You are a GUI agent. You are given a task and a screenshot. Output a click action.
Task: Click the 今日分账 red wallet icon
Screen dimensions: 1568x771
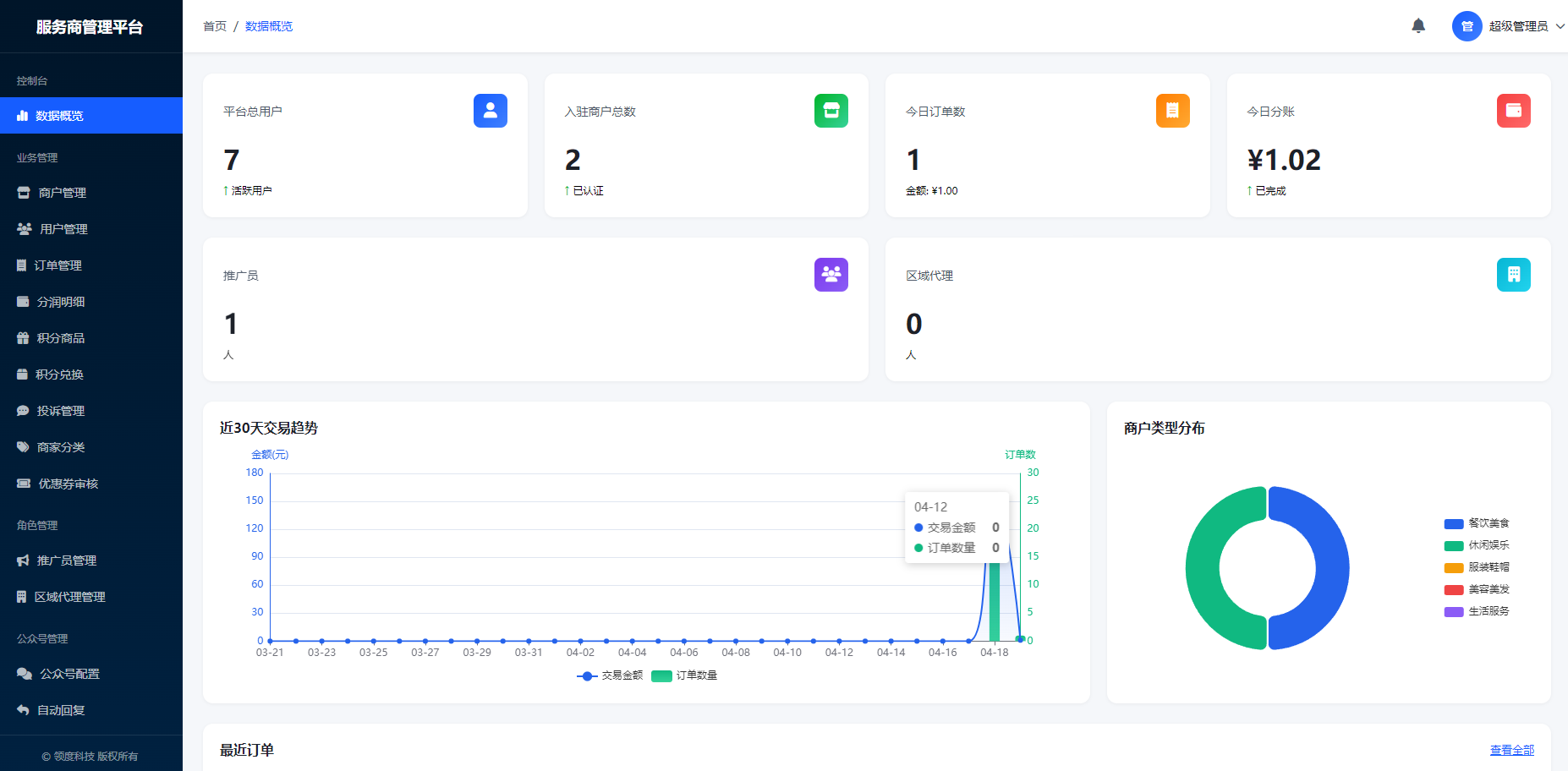[x=1514, y=111]
